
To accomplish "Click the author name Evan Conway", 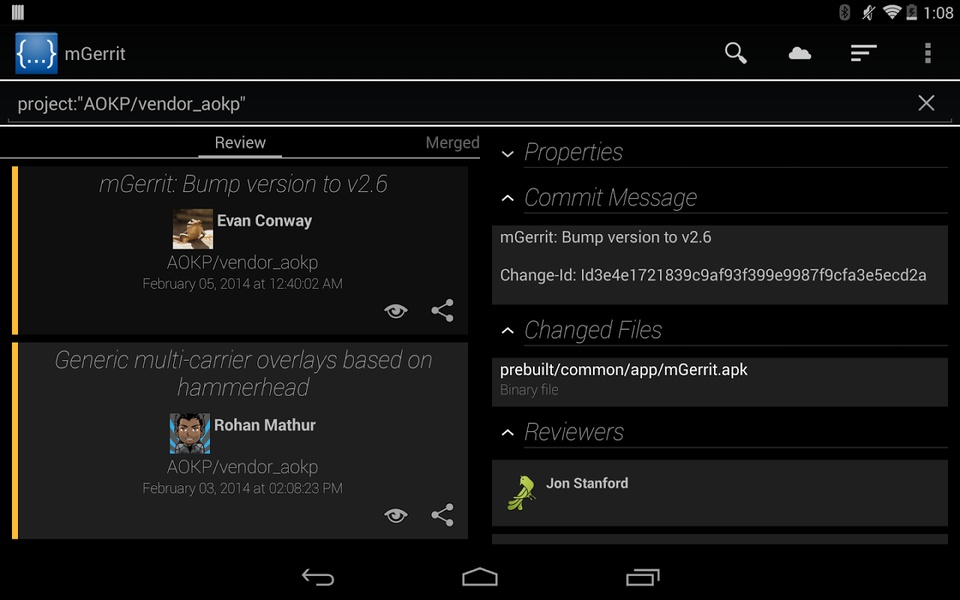I will (264, 220).
